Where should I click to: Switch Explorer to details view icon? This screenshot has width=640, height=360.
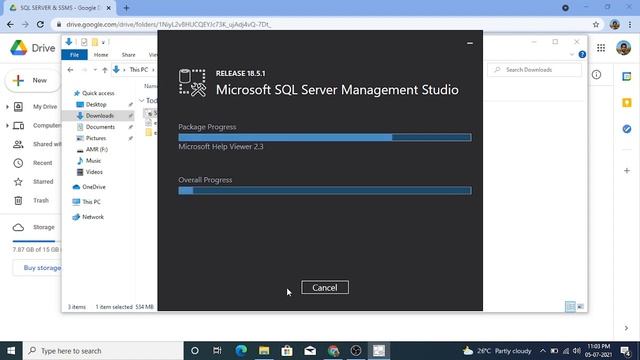570,306
